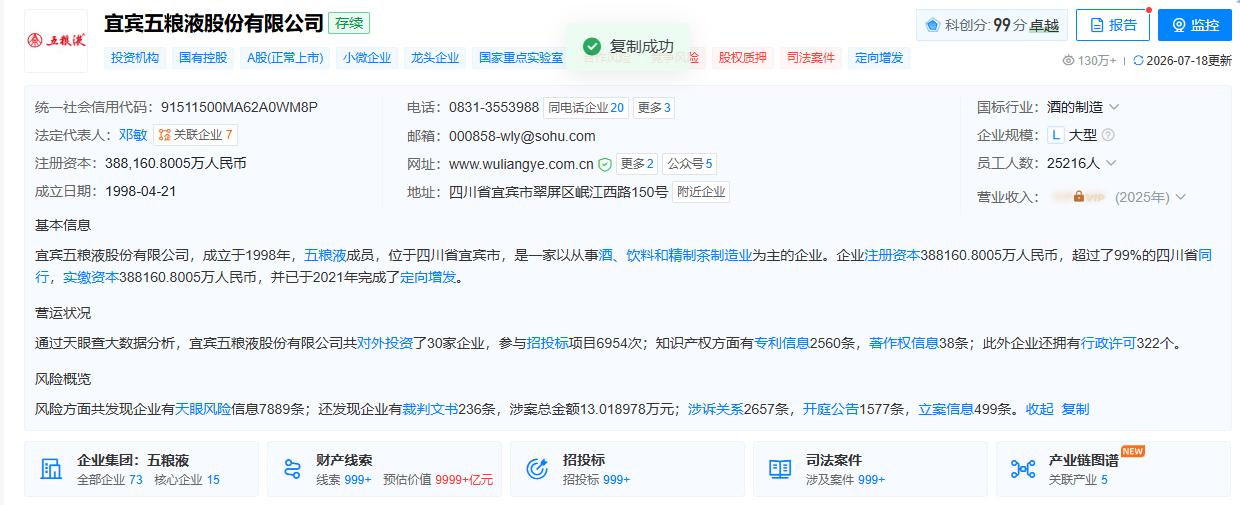Open the www.wuliangye.com.cn website link

click(521, 164)
